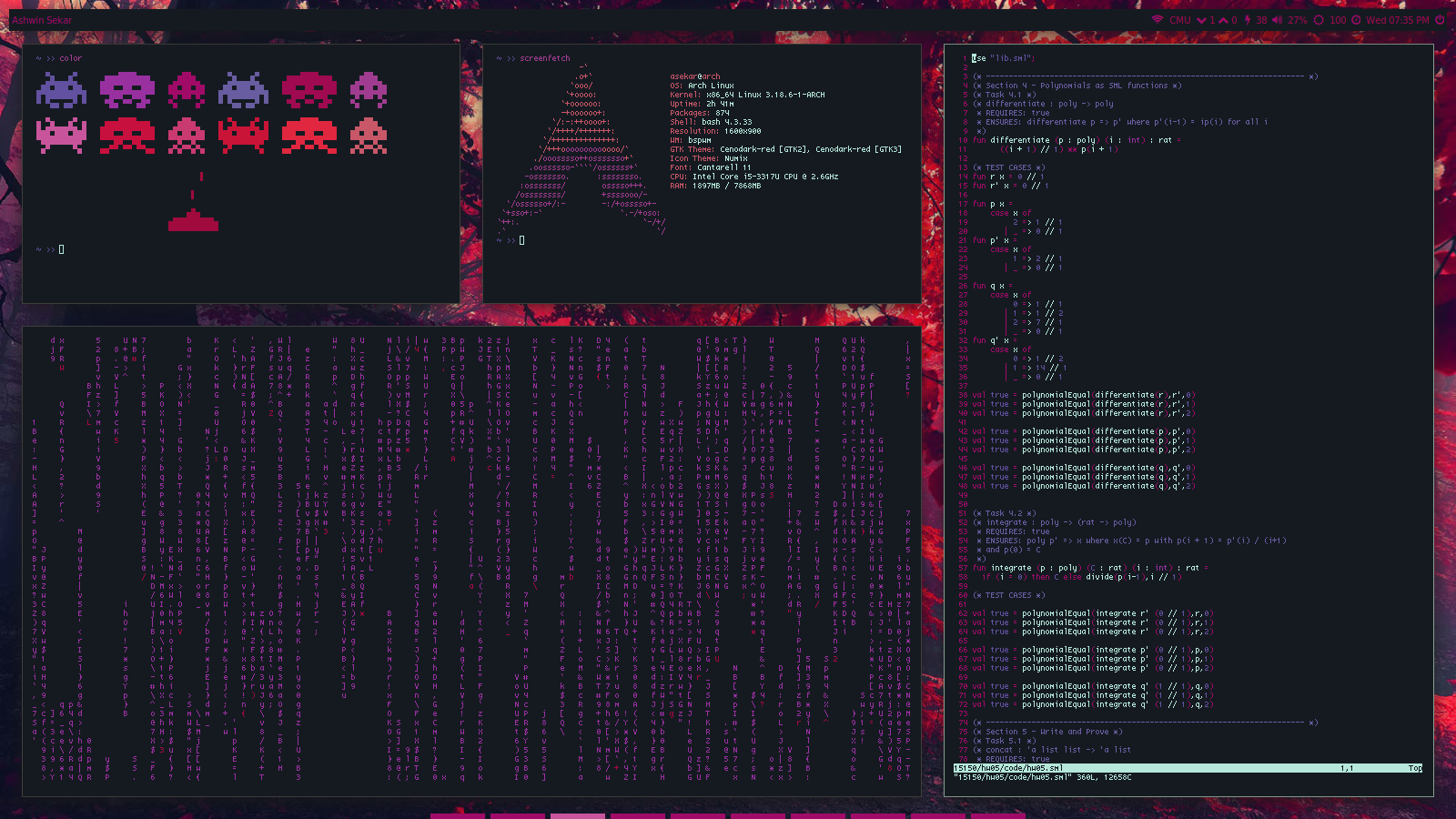Image resolution: width=1456 pixels, height=819 pixels.
Task: Click the 'color' command in first terminal
Action: click(x=71, y=58)
